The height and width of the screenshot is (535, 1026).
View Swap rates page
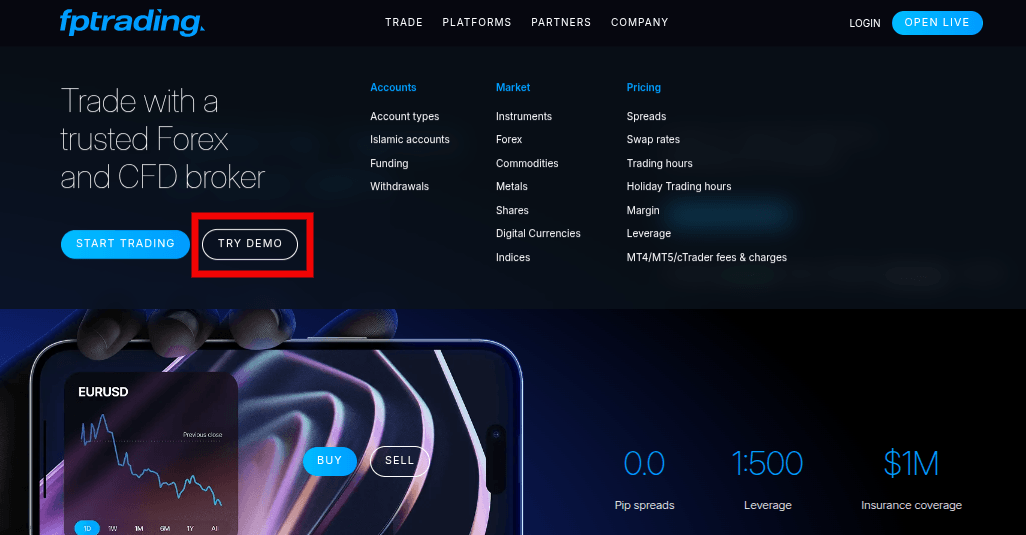(653, 139)
